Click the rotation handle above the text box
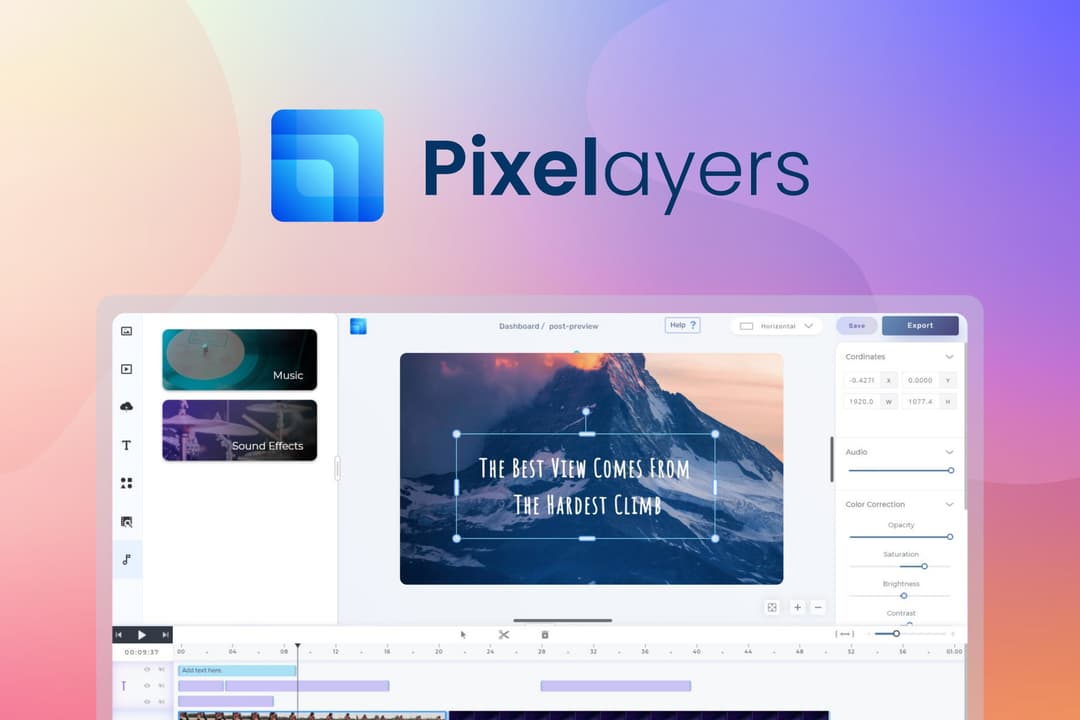Viewport: 1080px width, 720px height. (586, 411)
